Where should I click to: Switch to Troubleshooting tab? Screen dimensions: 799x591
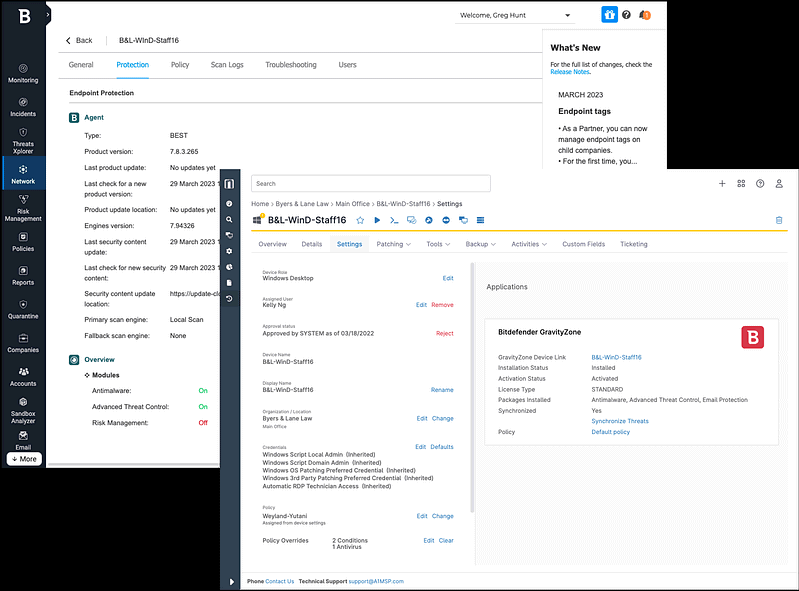coord(291,65)
